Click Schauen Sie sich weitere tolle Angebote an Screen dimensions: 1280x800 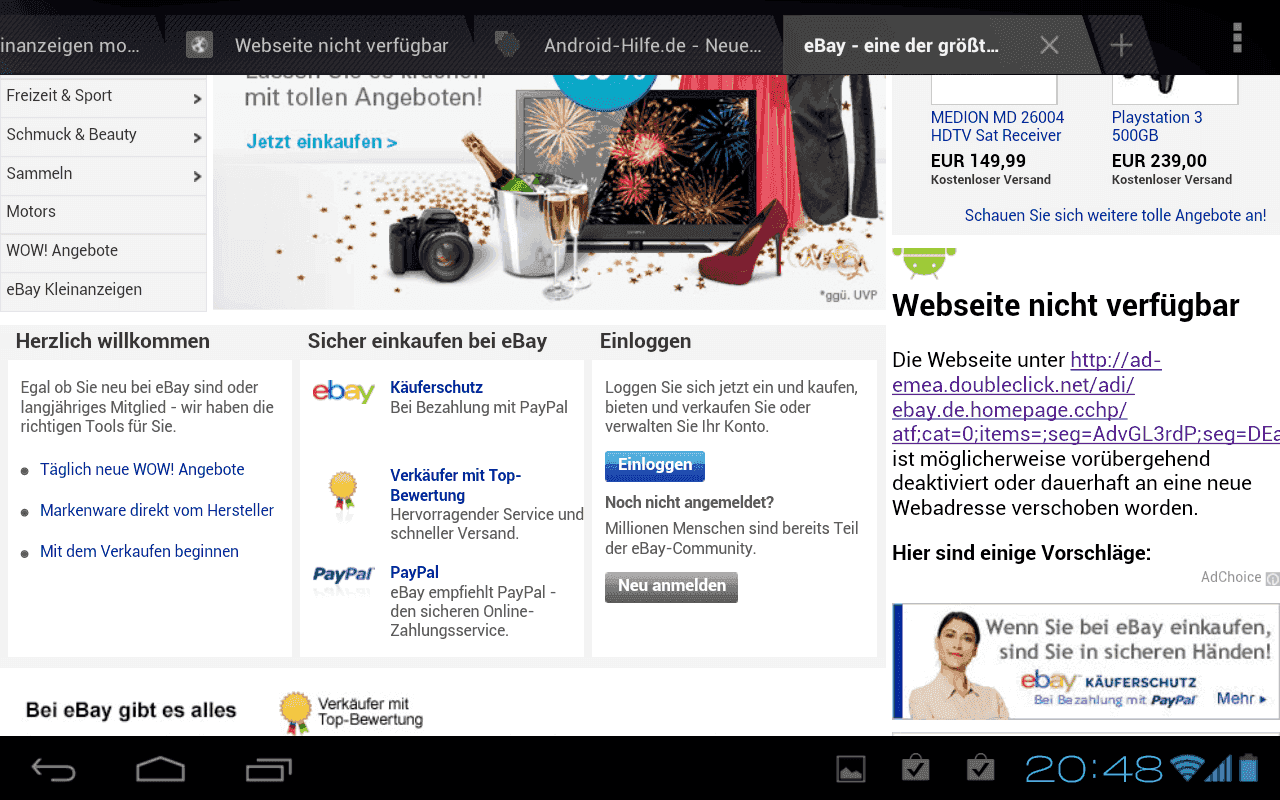point(1115,215)
